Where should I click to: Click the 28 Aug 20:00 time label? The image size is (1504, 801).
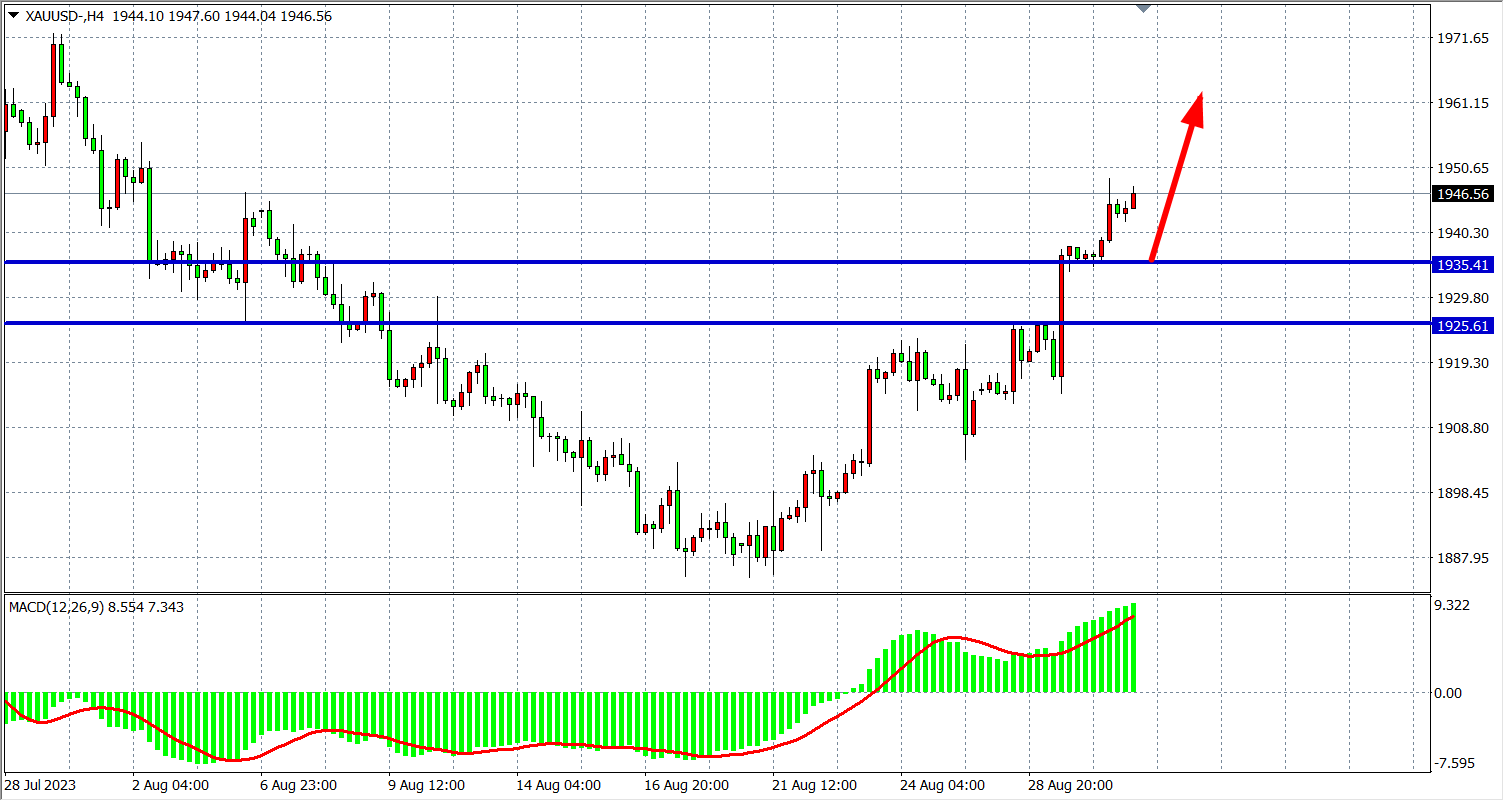coord(1073,785)
